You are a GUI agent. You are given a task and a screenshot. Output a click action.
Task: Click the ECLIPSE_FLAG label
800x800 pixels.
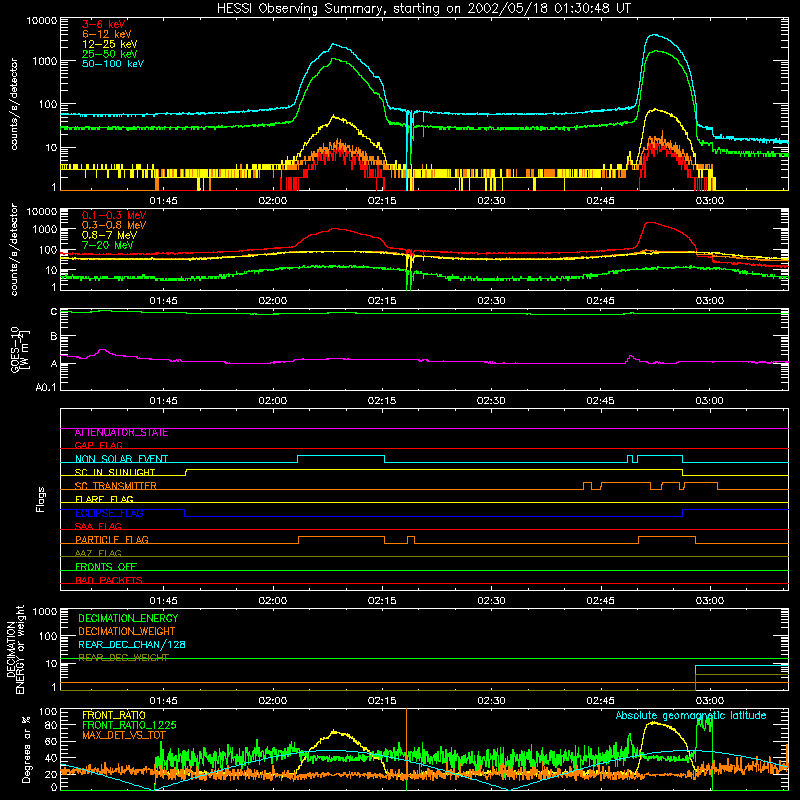click(109, 513)
